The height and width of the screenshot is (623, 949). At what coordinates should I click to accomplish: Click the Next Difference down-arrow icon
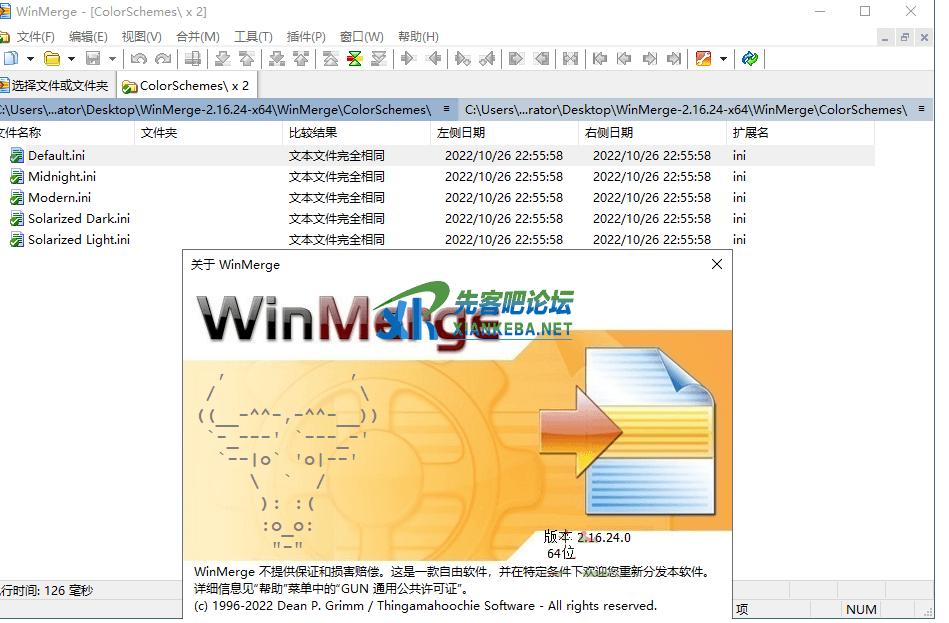point(223,59)
